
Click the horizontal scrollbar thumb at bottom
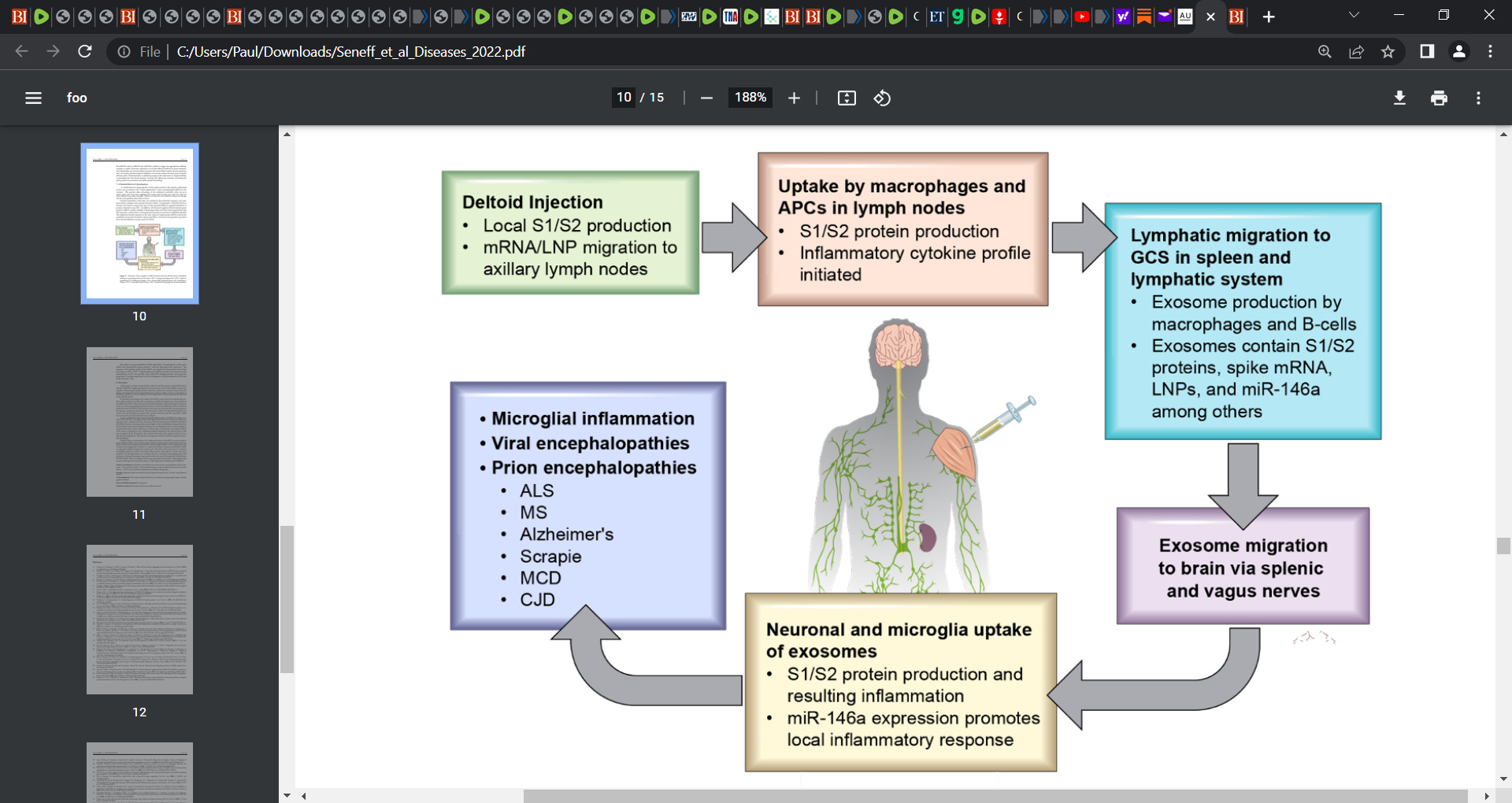[995, 796]
